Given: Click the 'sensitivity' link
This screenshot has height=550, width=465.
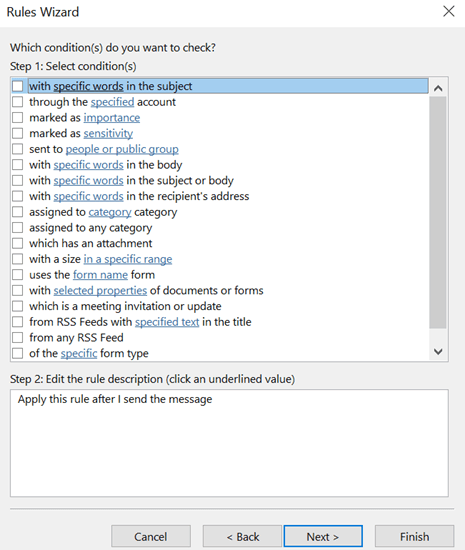Looking at the screenshot, I should tap(108, 134).
